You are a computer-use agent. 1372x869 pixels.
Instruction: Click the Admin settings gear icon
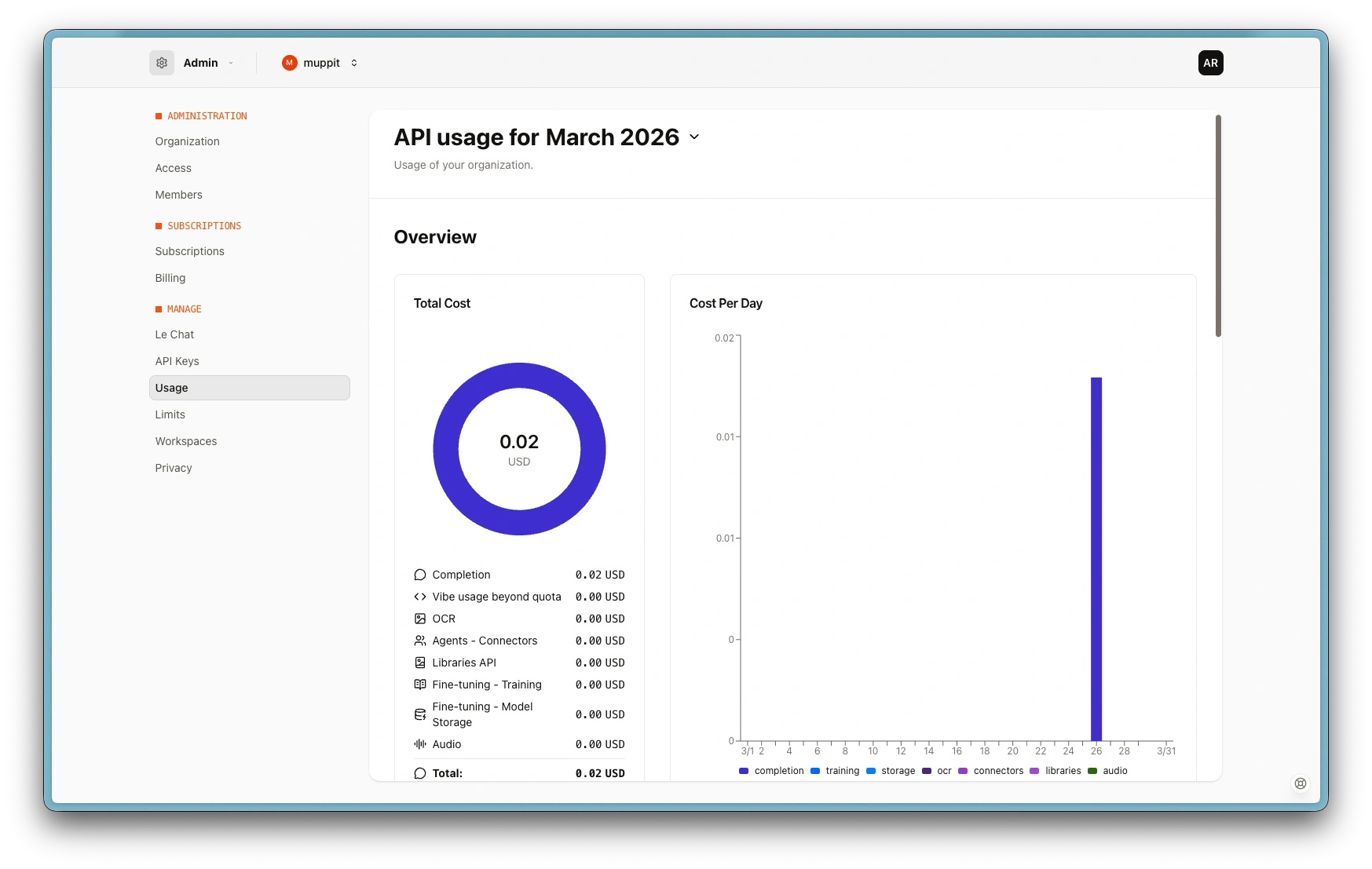[162, 63]
